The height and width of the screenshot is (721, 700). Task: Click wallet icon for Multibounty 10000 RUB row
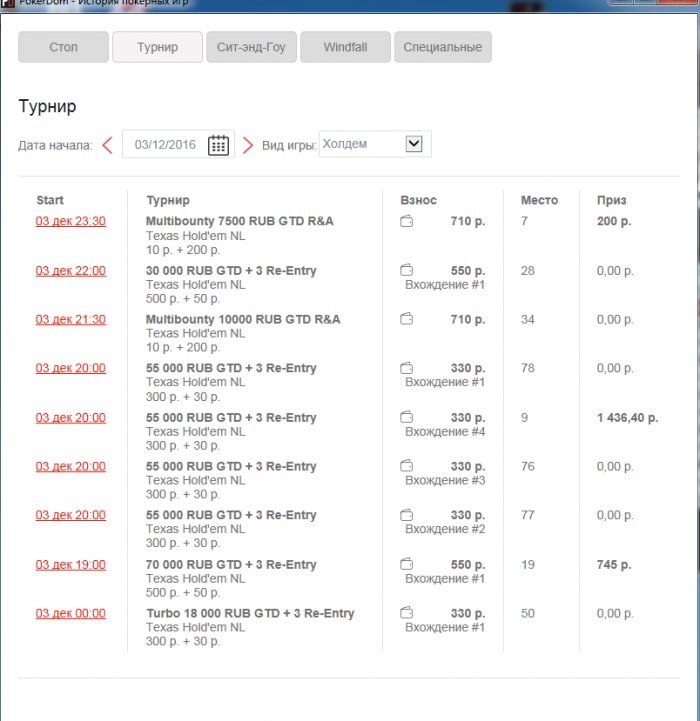[x=407, y=319]
